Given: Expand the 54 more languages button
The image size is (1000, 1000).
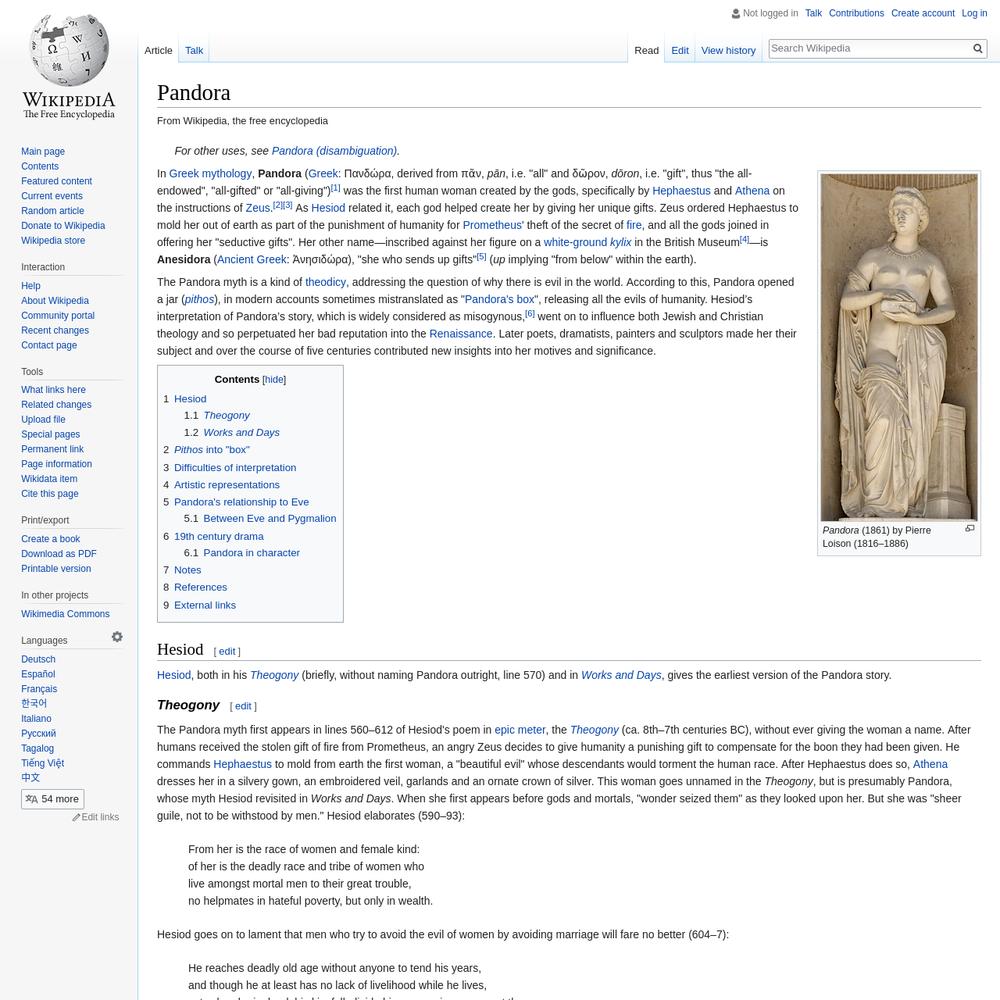Looking at the screenshot, I should pos(52,799).
